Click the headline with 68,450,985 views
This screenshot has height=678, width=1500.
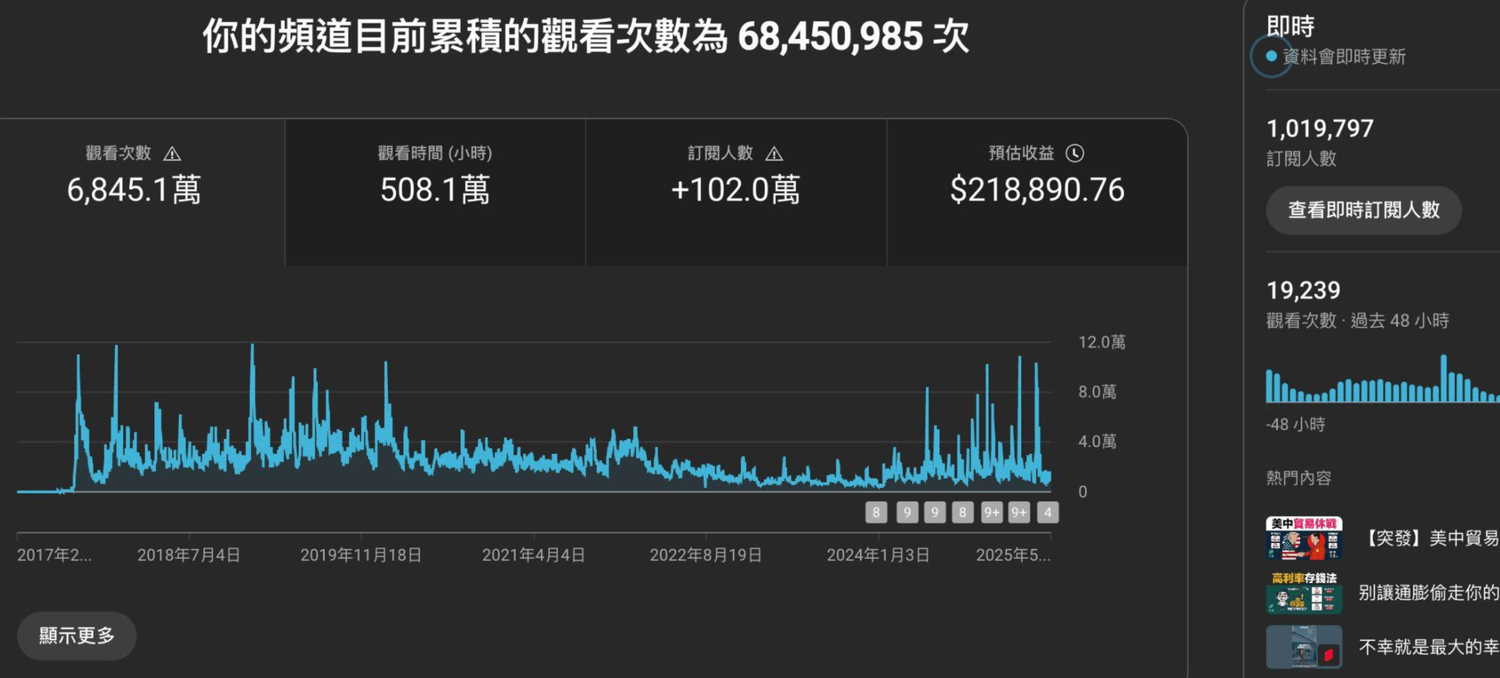click(x=586, y=38)
